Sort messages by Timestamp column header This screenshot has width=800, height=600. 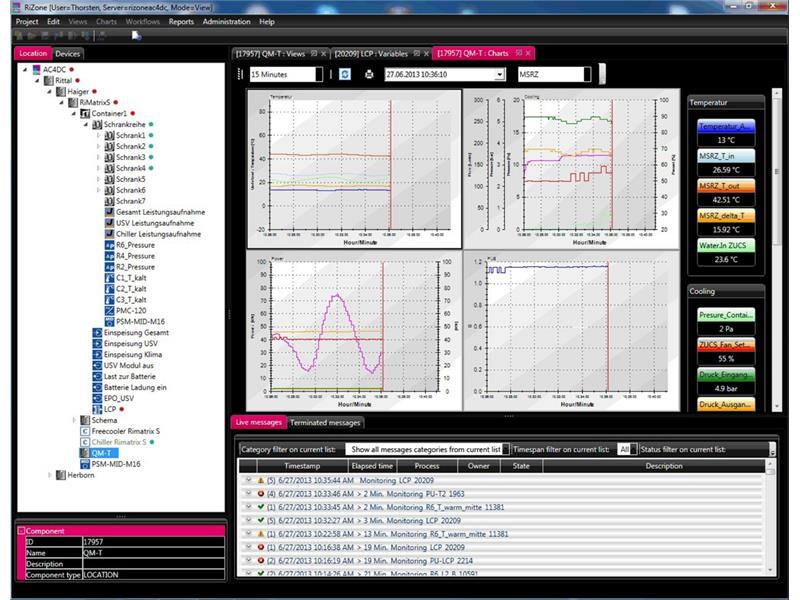coord(301,466)
